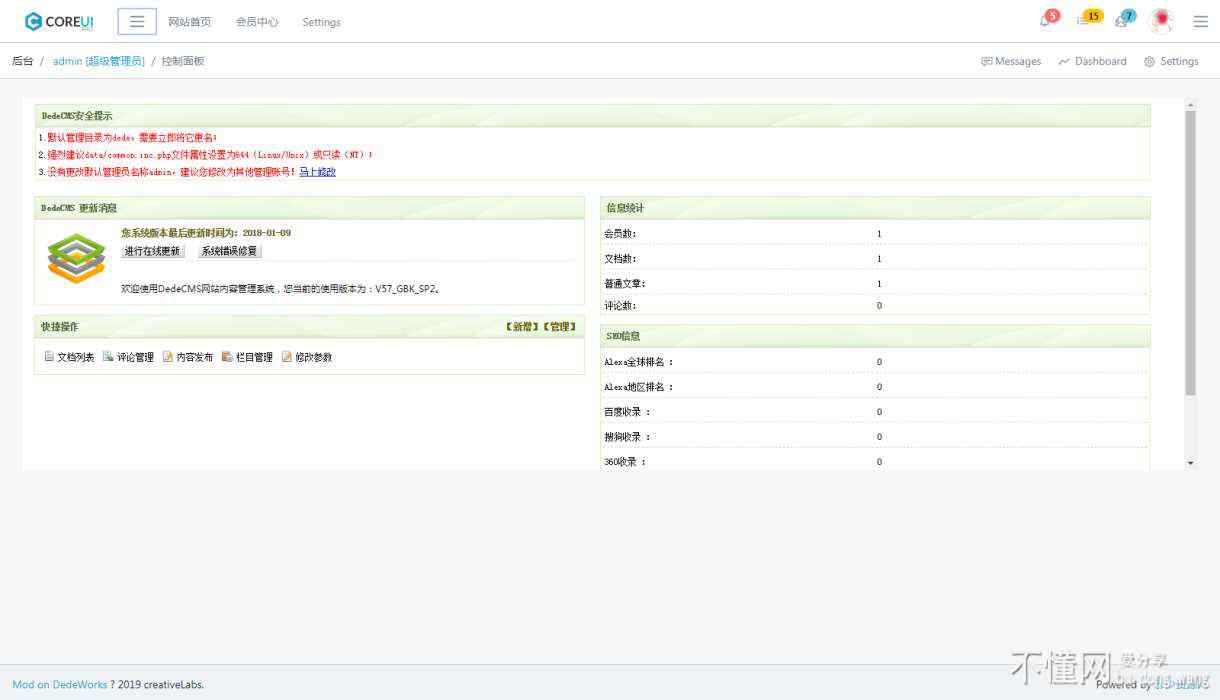The height and width of the screenshot is (700, 1220).
Task: Click the 进行在线更新 button
Action: (152, 251)
